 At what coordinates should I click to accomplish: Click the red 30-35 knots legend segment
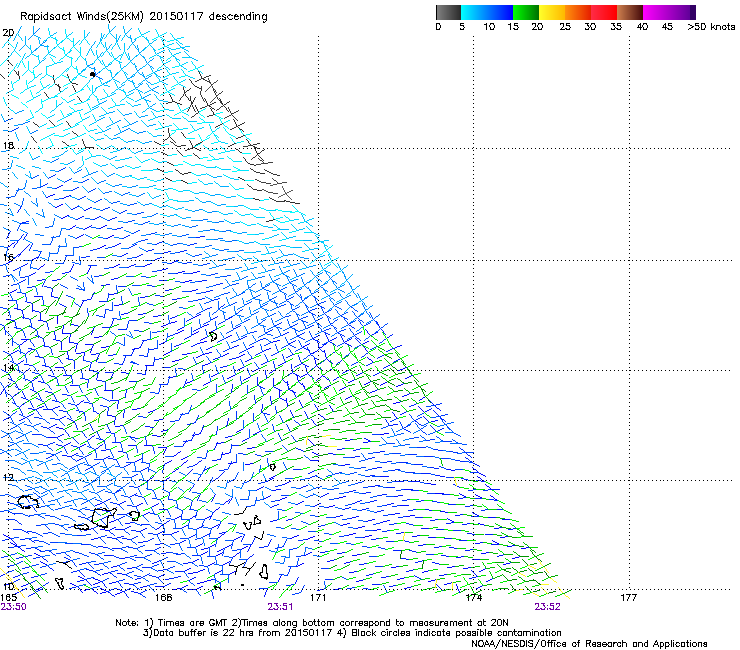604,12
